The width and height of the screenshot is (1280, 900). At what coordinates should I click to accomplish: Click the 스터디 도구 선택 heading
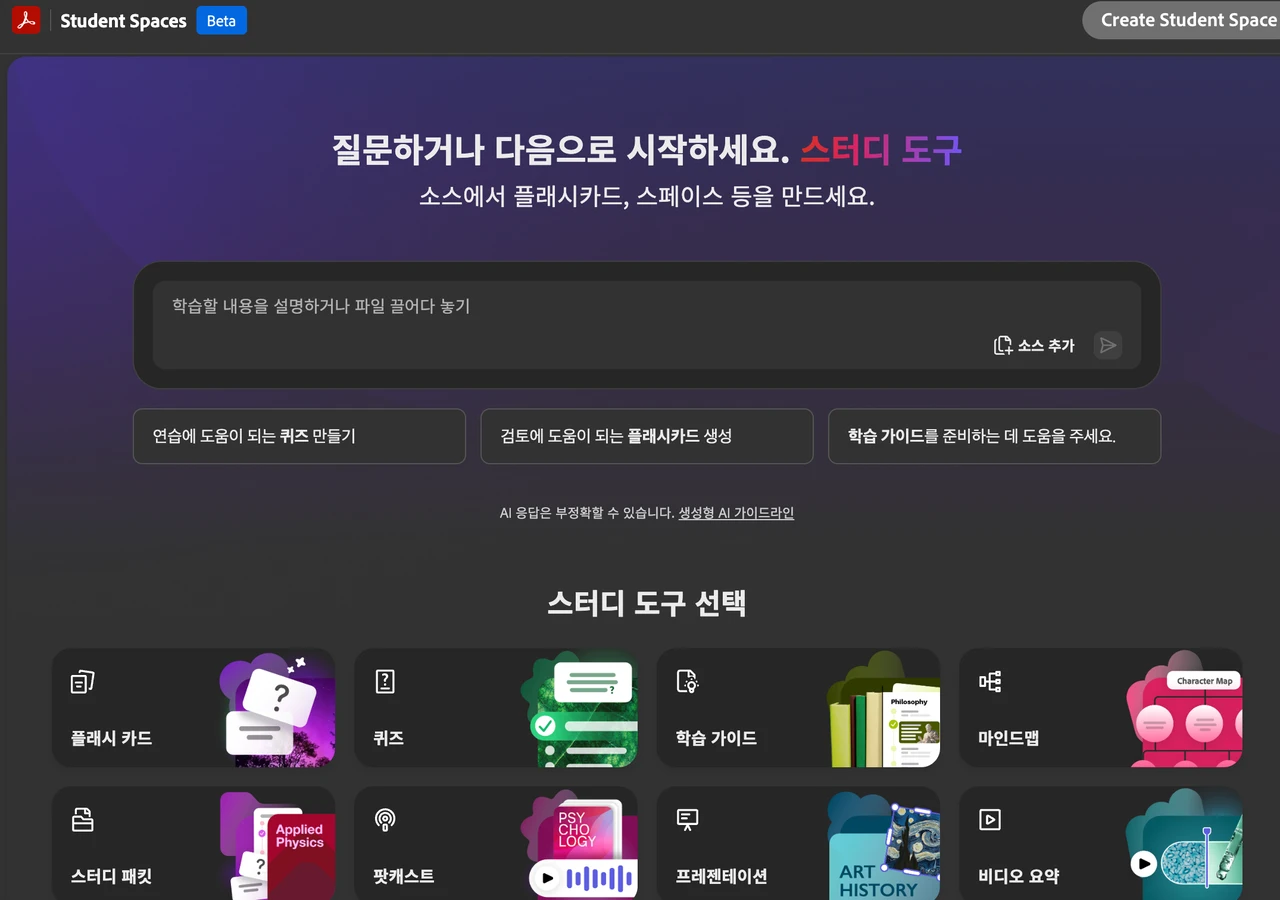647,603
